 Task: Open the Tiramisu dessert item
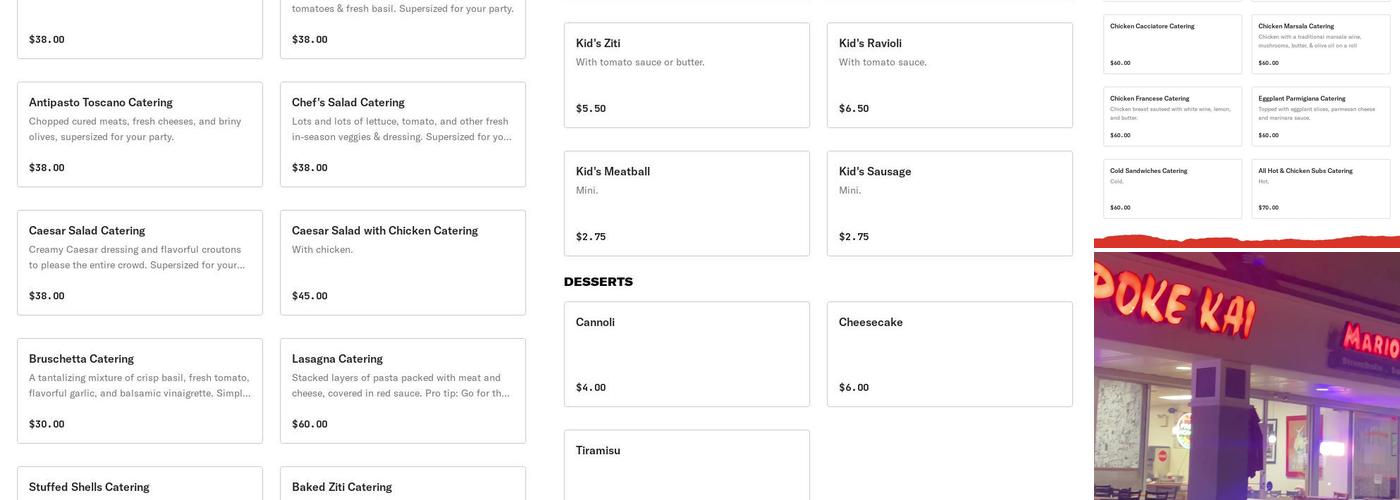(x=686, y=465)
